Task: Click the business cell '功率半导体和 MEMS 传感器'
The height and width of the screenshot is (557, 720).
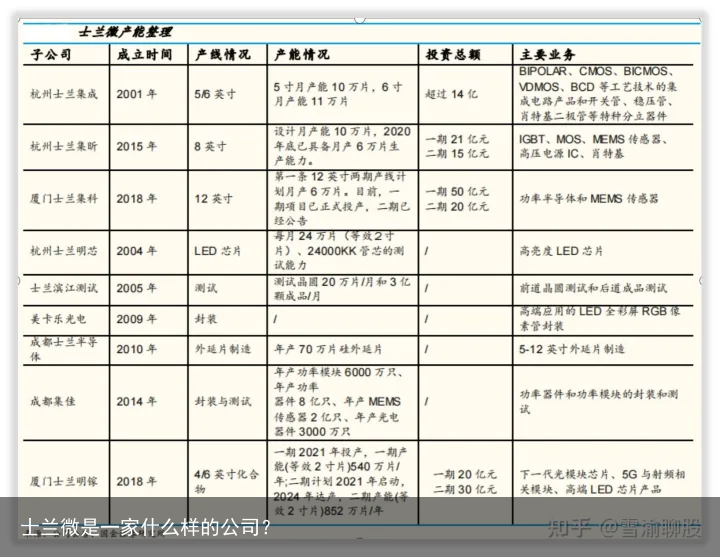Action: [589, 199]
